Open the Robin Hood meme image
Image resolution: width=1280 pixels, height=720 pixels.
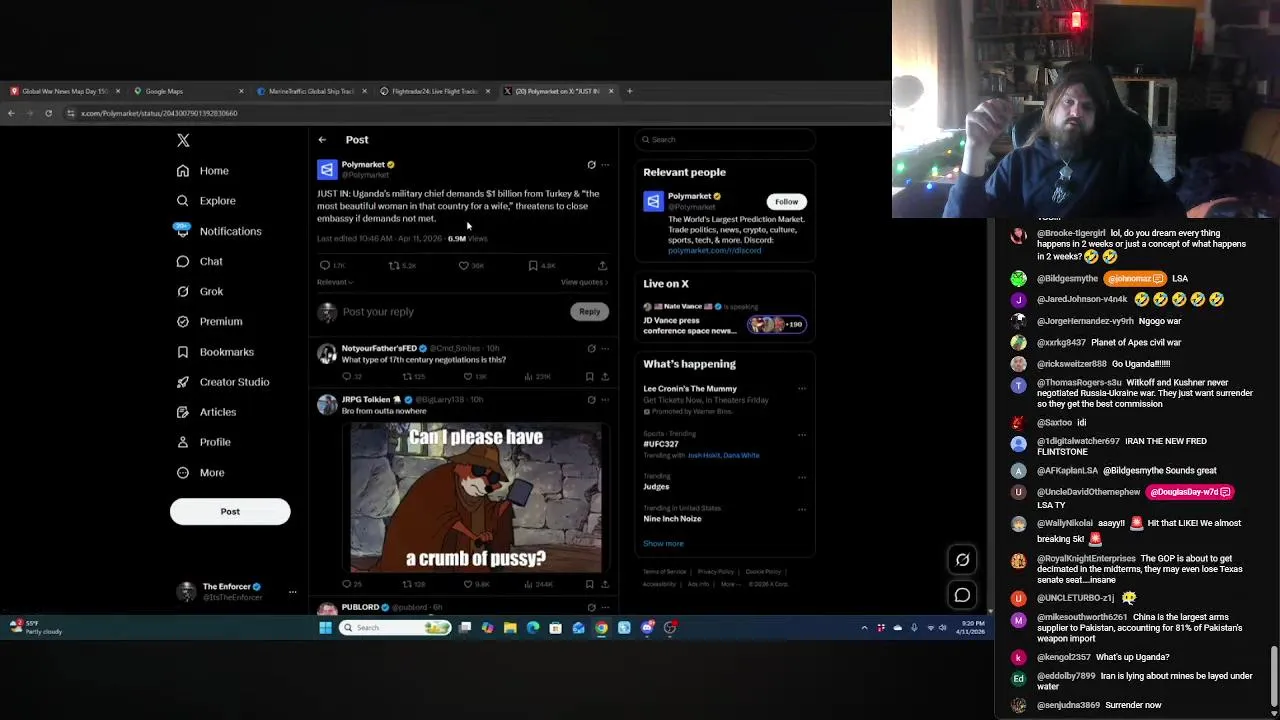tap(476, 497)
